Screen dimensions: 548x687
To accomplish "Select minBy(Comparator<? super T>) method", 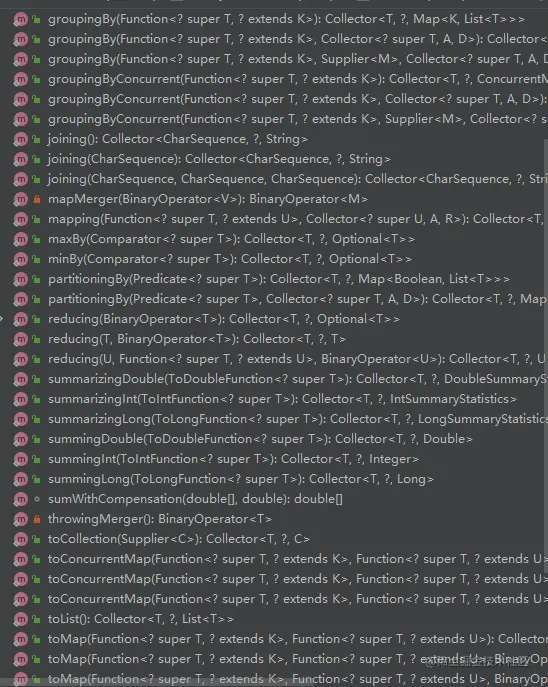I will pos(230,259).
